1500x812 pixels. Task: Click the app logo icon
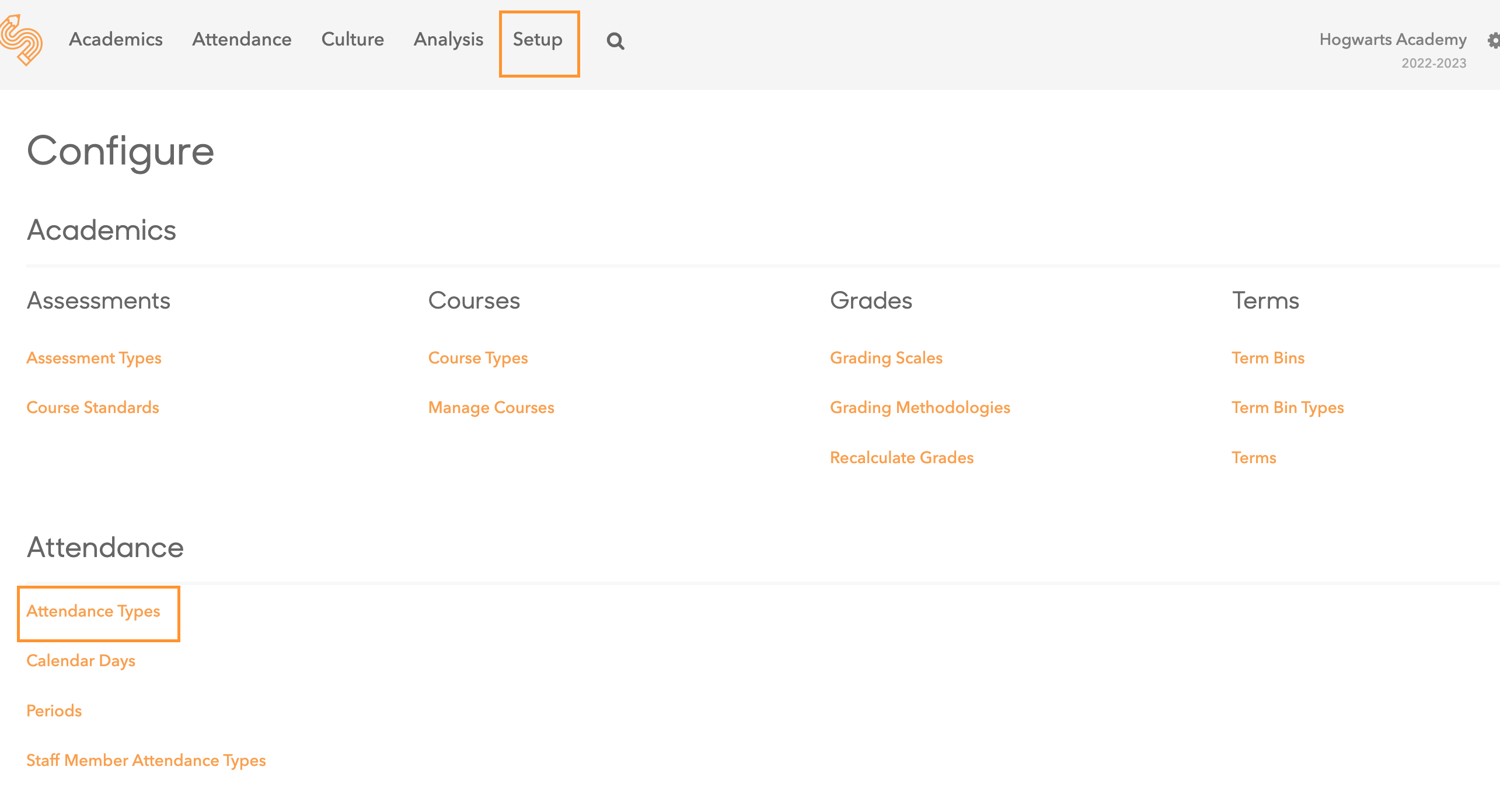click(x=22, y=40)
